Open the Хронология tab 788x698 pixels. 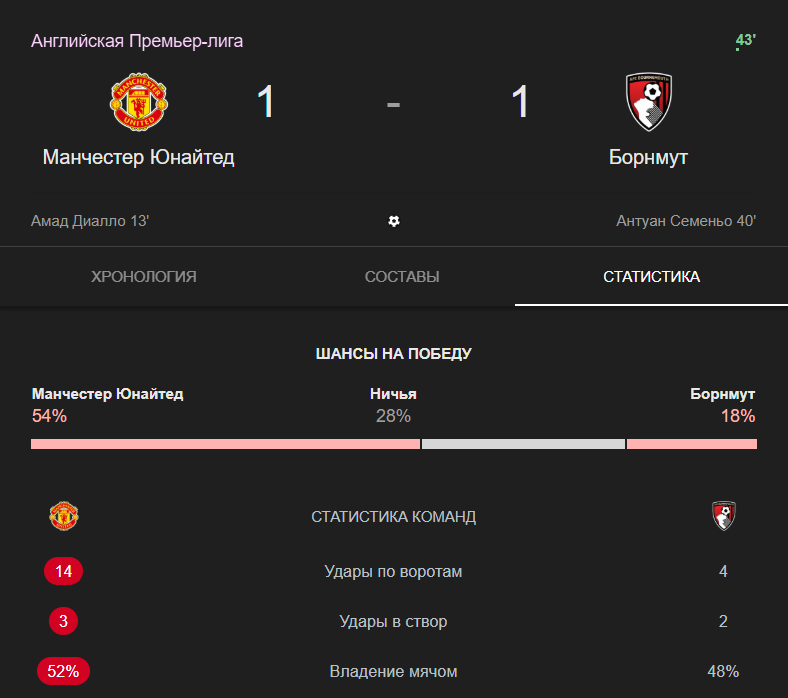144,276
